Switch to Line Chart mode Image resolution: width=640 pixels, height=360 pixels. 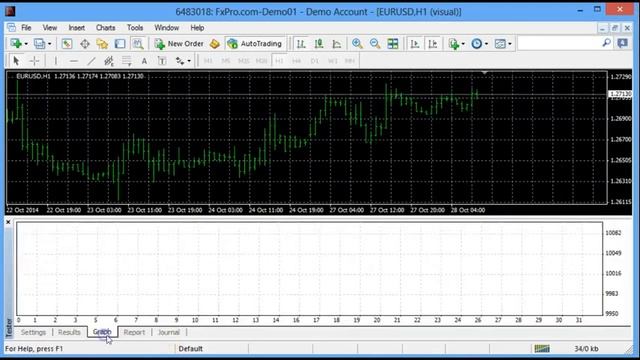coord(337,44)
